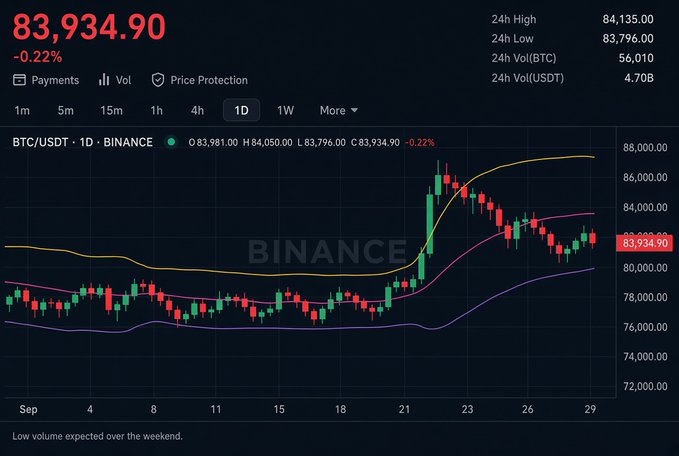The image size is (679, 456).
Task: Click the Sep date axis label
Action: click(28, 410)
